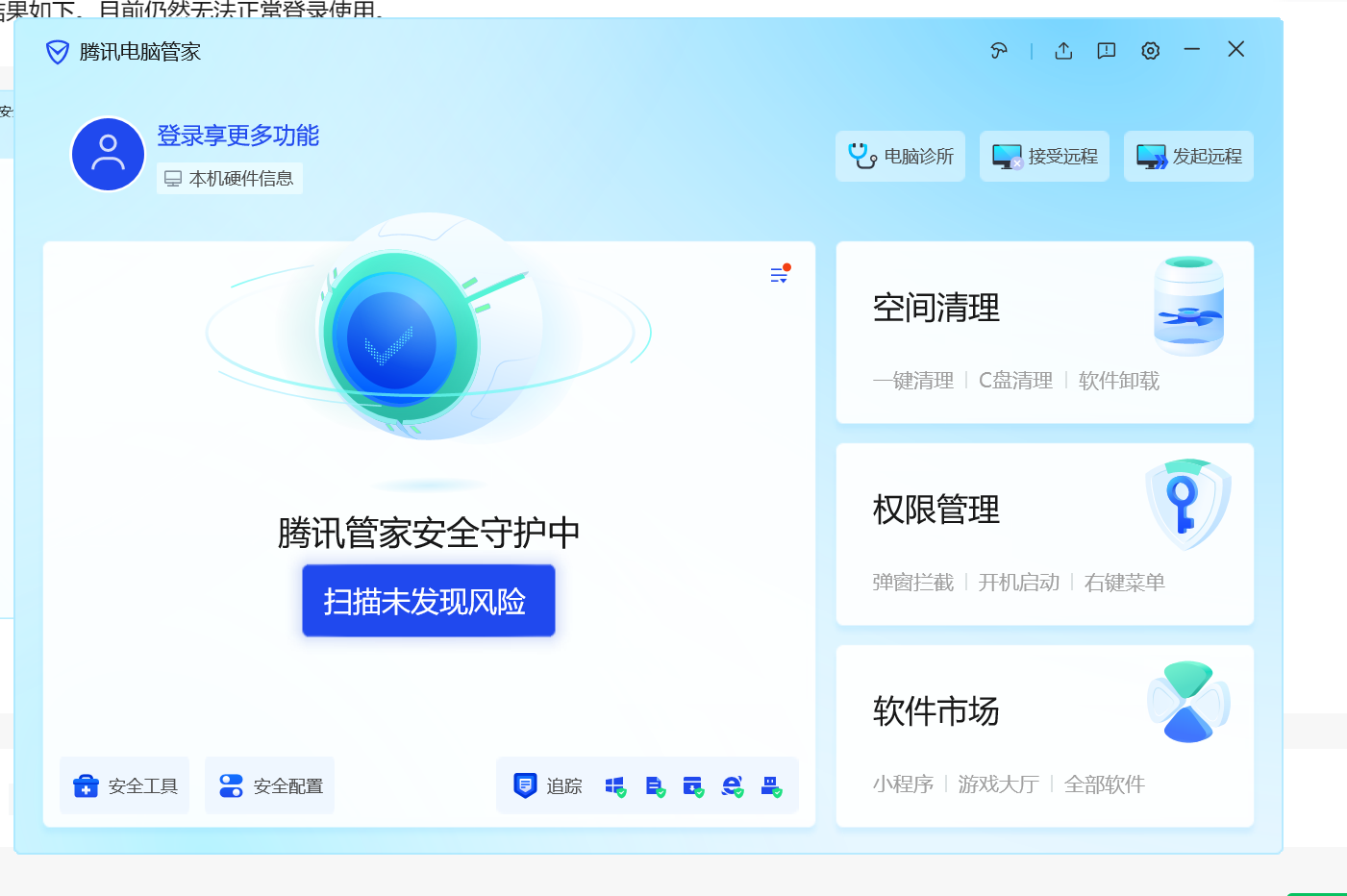Select 一键清理 one-click clean
This screenshot has height=896, width=1347.
pyautogui.click(x=913, y=381)
